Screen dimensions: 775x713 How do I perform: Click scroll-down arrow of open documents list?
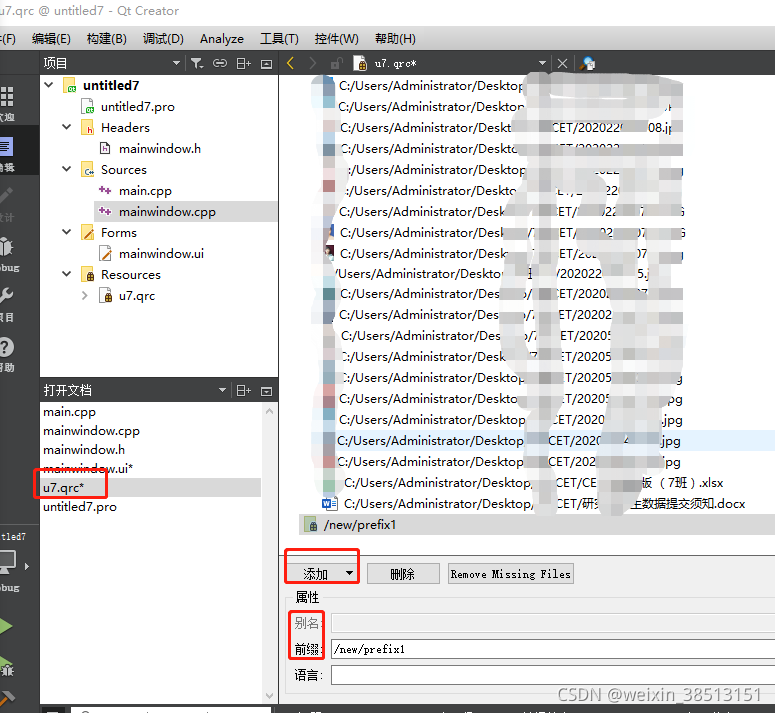pyautogui.click(x=269, y=695)
